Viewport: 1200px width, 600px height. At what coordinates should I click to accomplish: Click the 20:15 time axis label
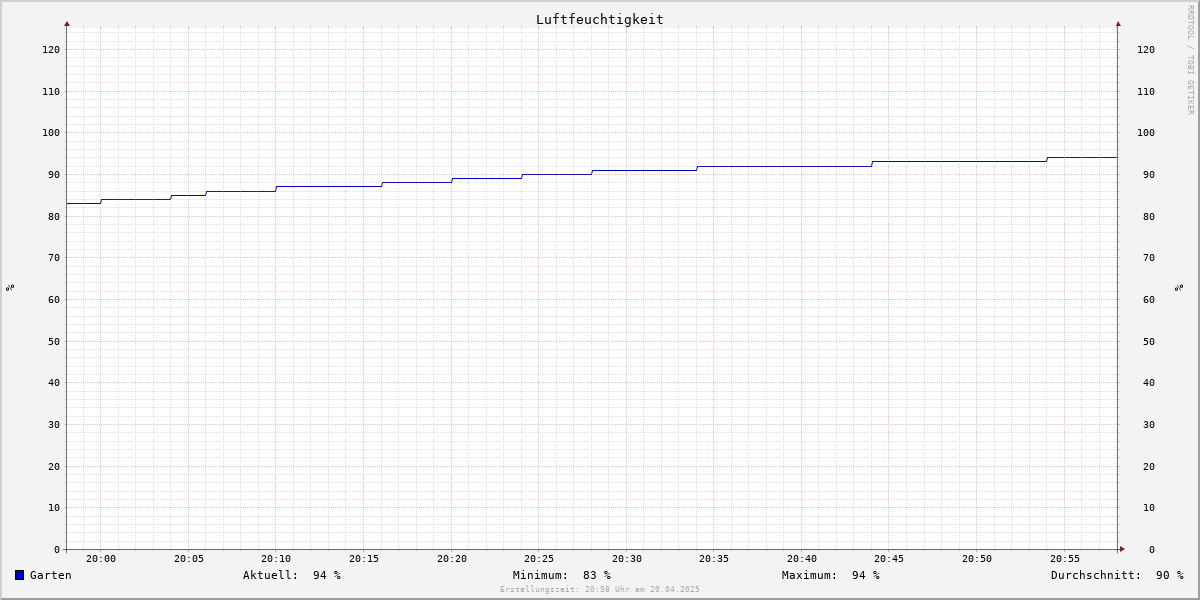[364, 559]
